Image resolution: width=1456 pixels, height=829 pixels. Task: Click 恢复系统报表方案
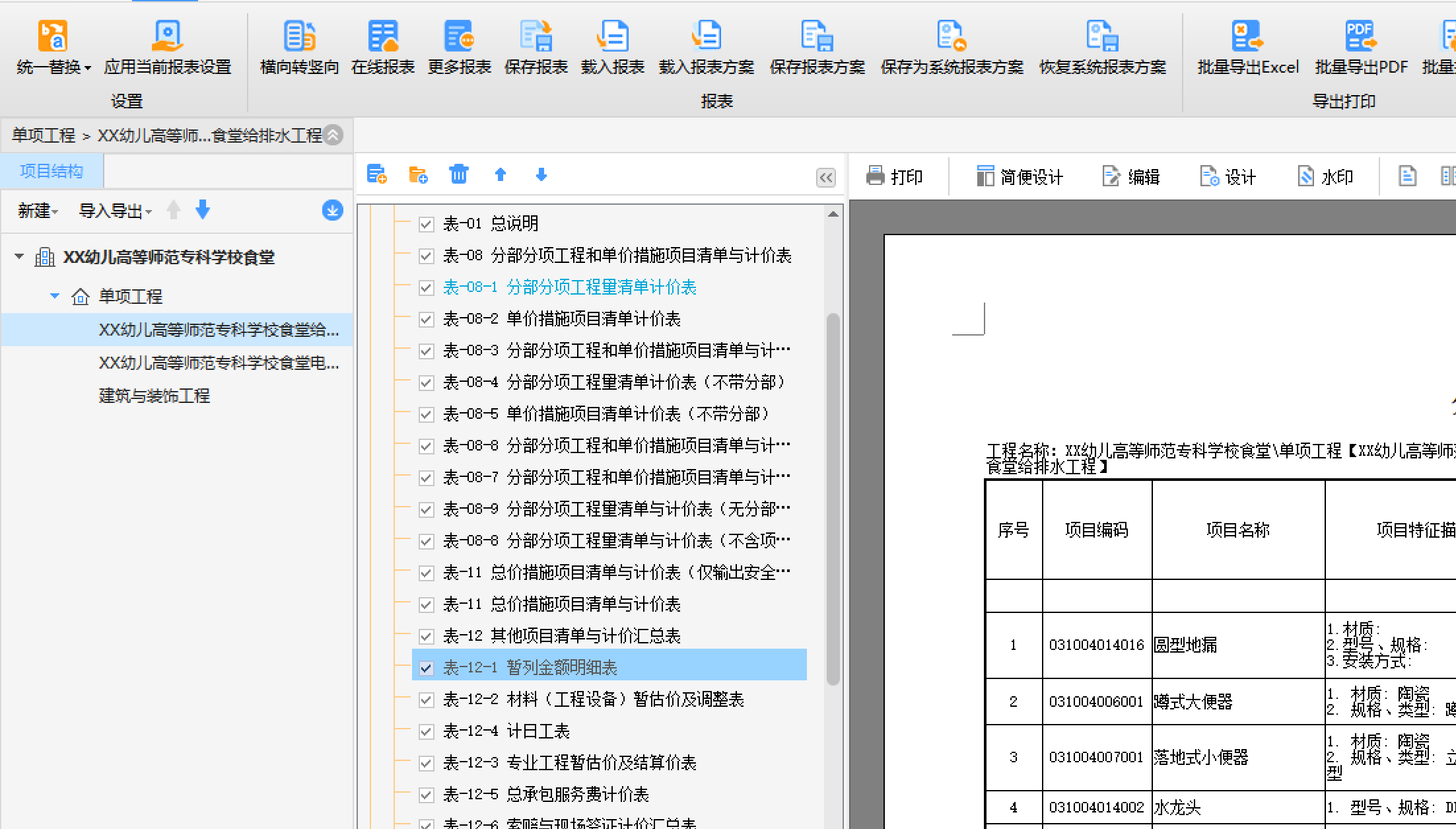(1103, 46)
